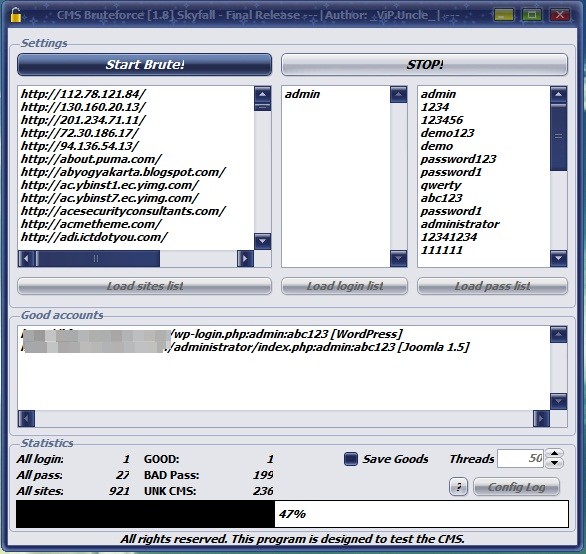Minimize the CMS Bruteforce window
Image resolution: width=586 pixels, height=554 pixels.
[504, 15]
